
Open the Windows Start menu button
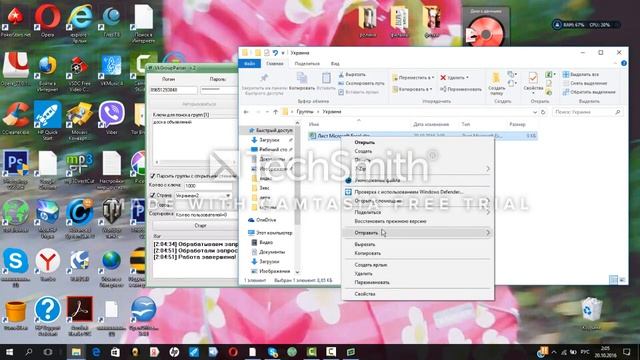coord(9,352)
